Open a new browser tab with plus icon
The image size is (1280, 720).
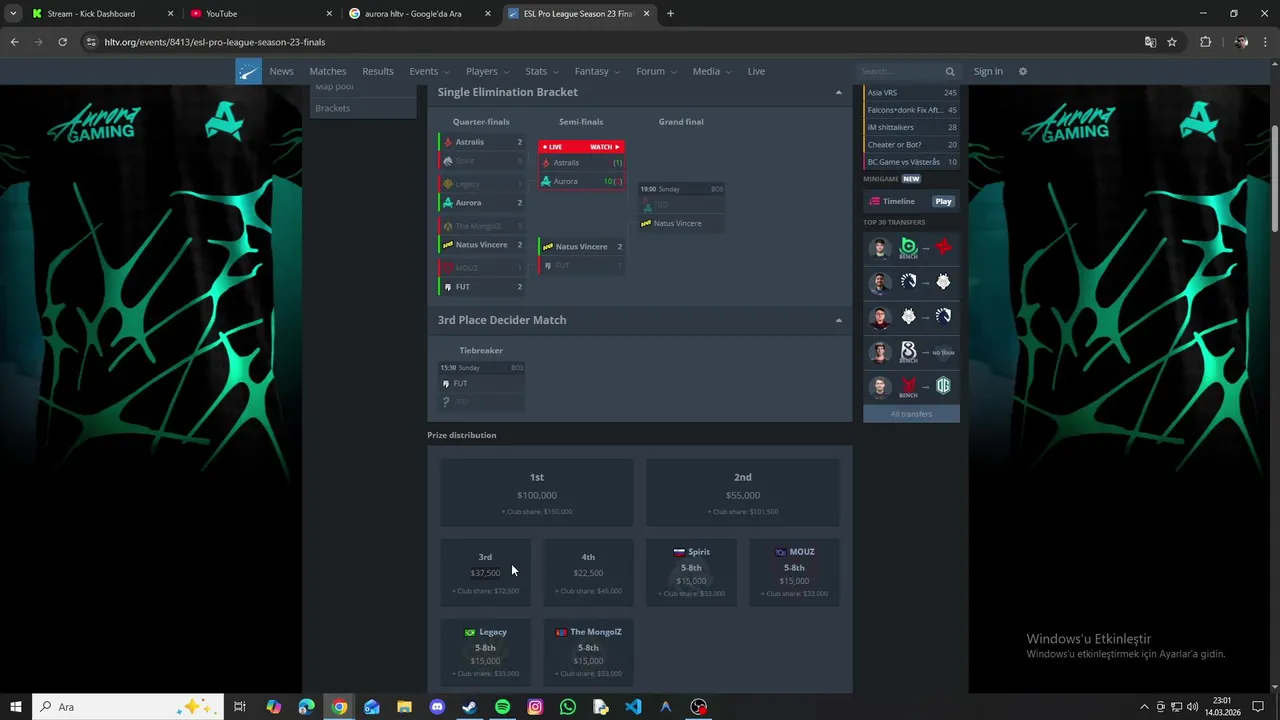coord(670,14)
